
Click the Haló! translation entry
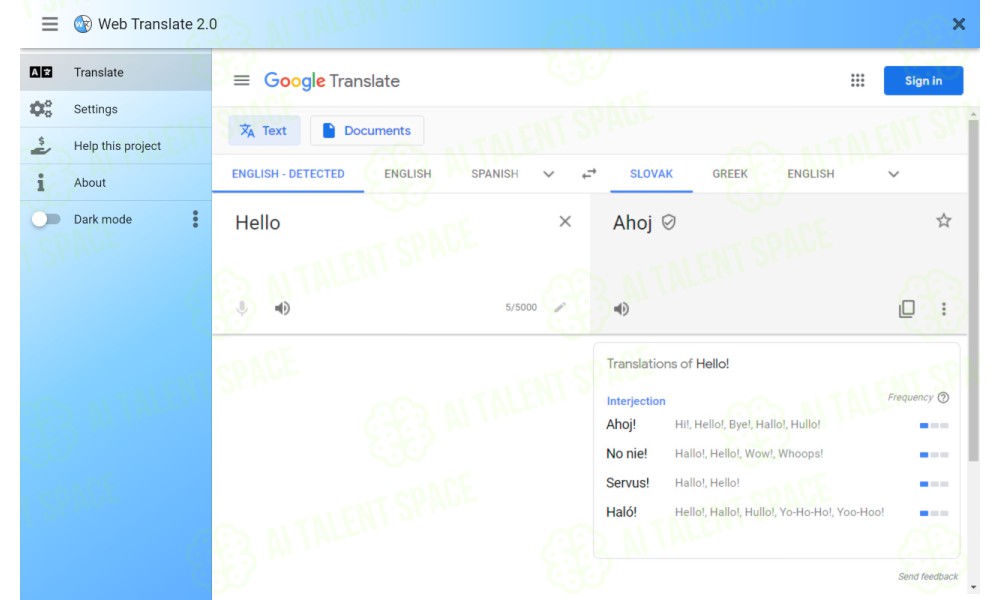coord(621,512)
